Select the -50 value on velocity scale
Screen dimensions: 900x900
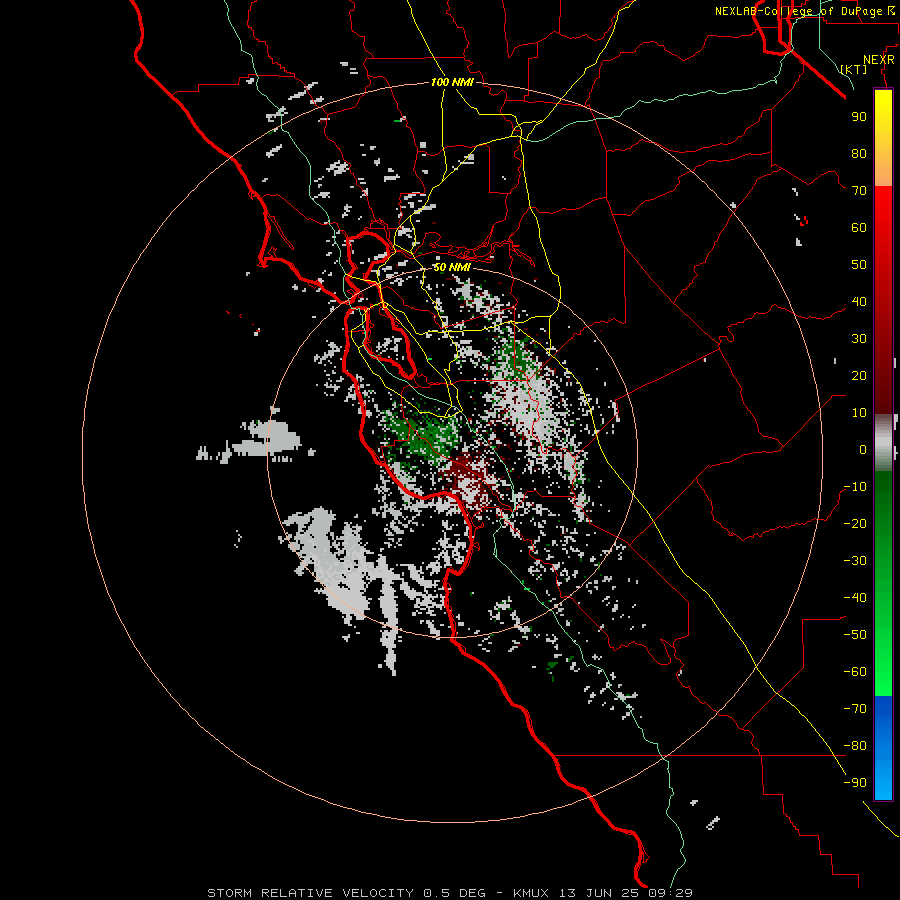(855, 635)
